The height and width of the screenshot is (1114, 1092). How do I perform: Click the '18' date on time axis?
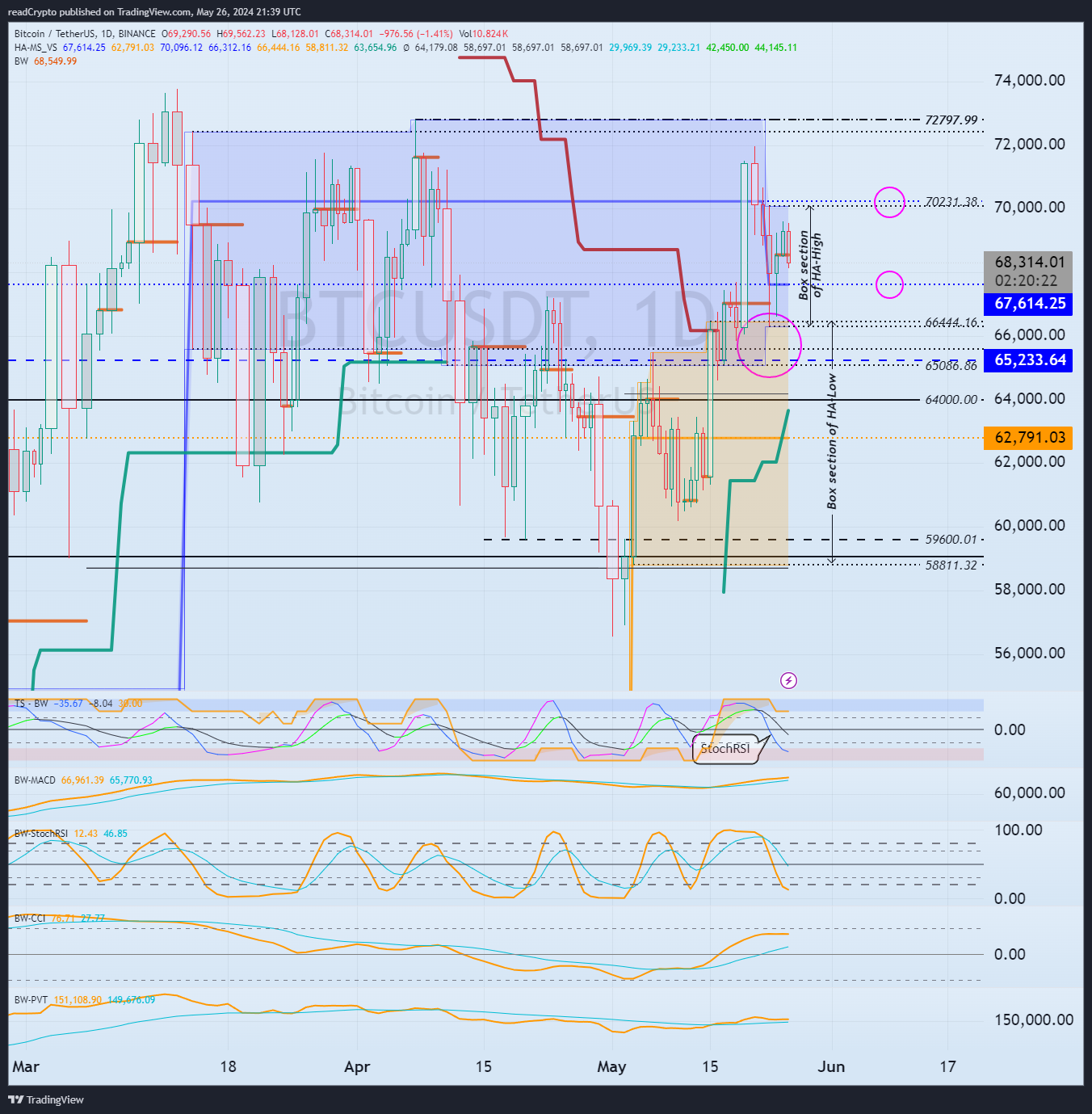pyautogui.click(x=229, y=1066)
